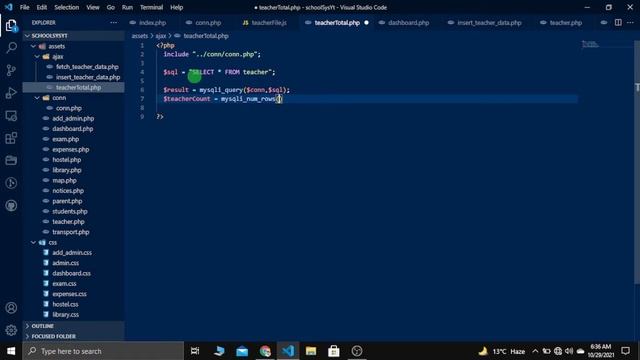Open editor more actions ellipsis
The height and width of the screenshot is (360, 640).
click(x=630, y=22)
